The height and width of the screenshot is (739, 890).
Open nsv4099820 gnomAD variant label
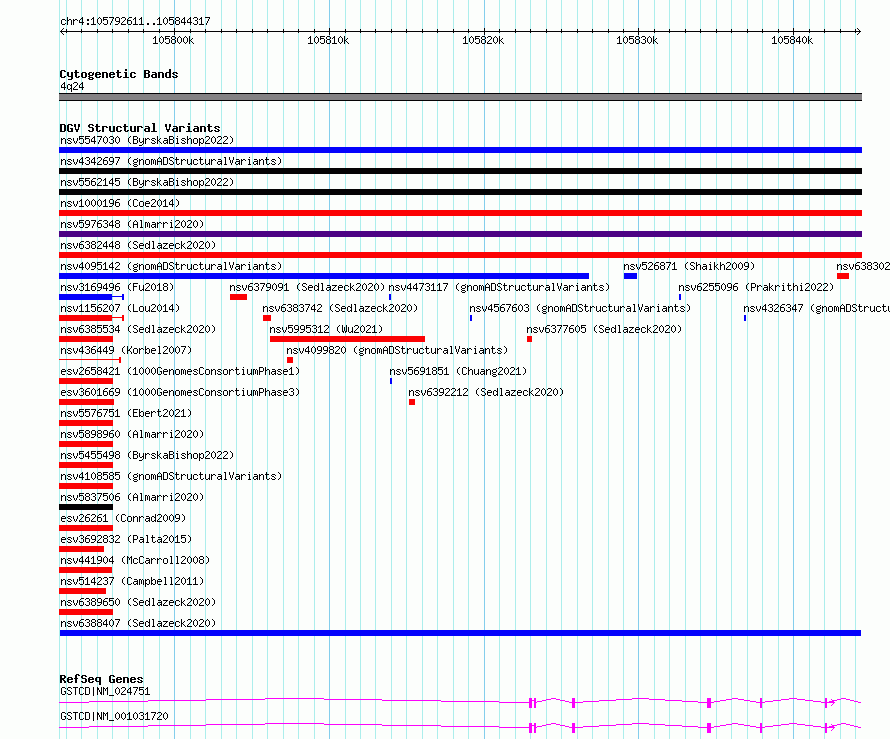(x=397, y=350)
